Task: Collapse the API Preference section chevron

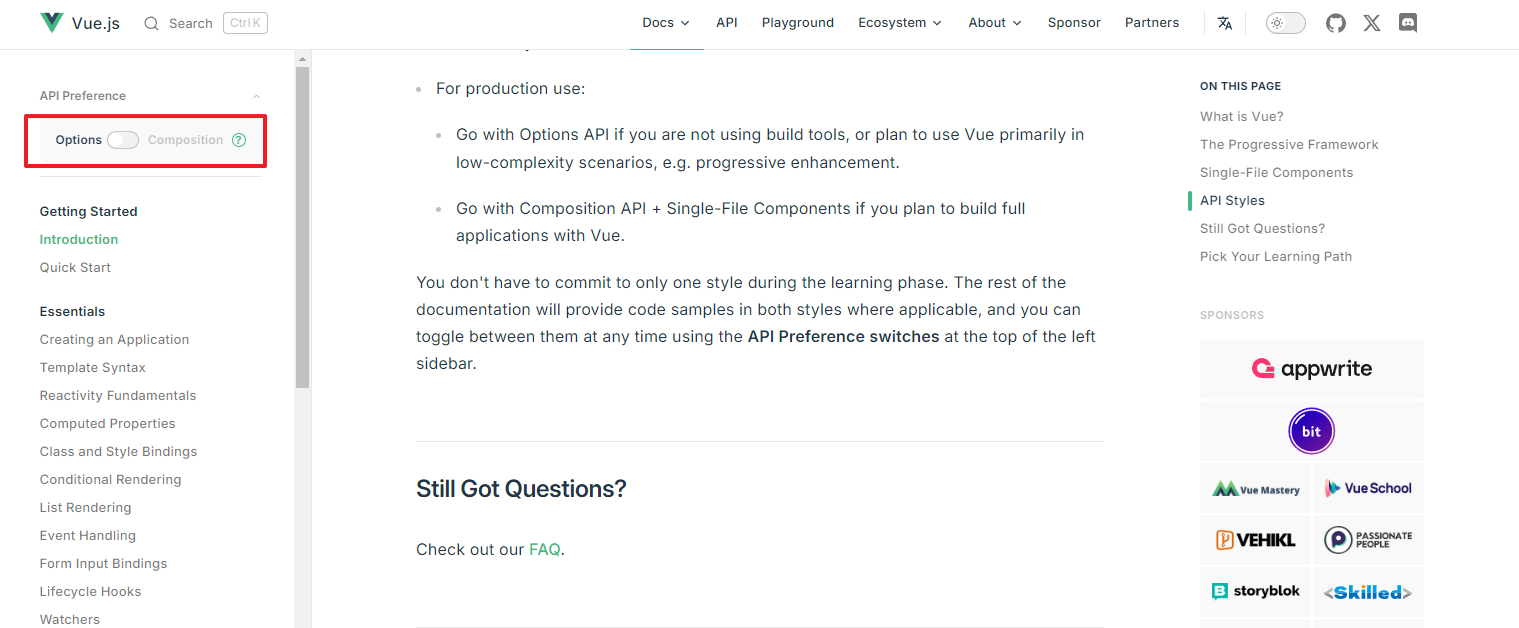Action: [x=256, y=96]
